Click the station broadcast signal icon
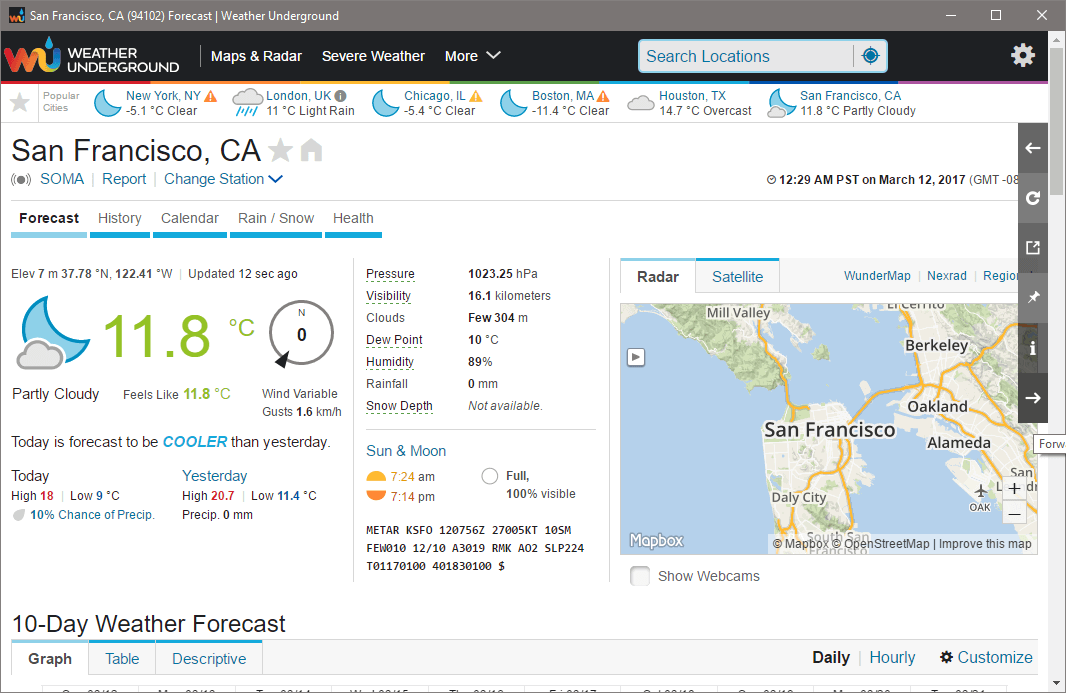1066x693 pixels. 21,180
